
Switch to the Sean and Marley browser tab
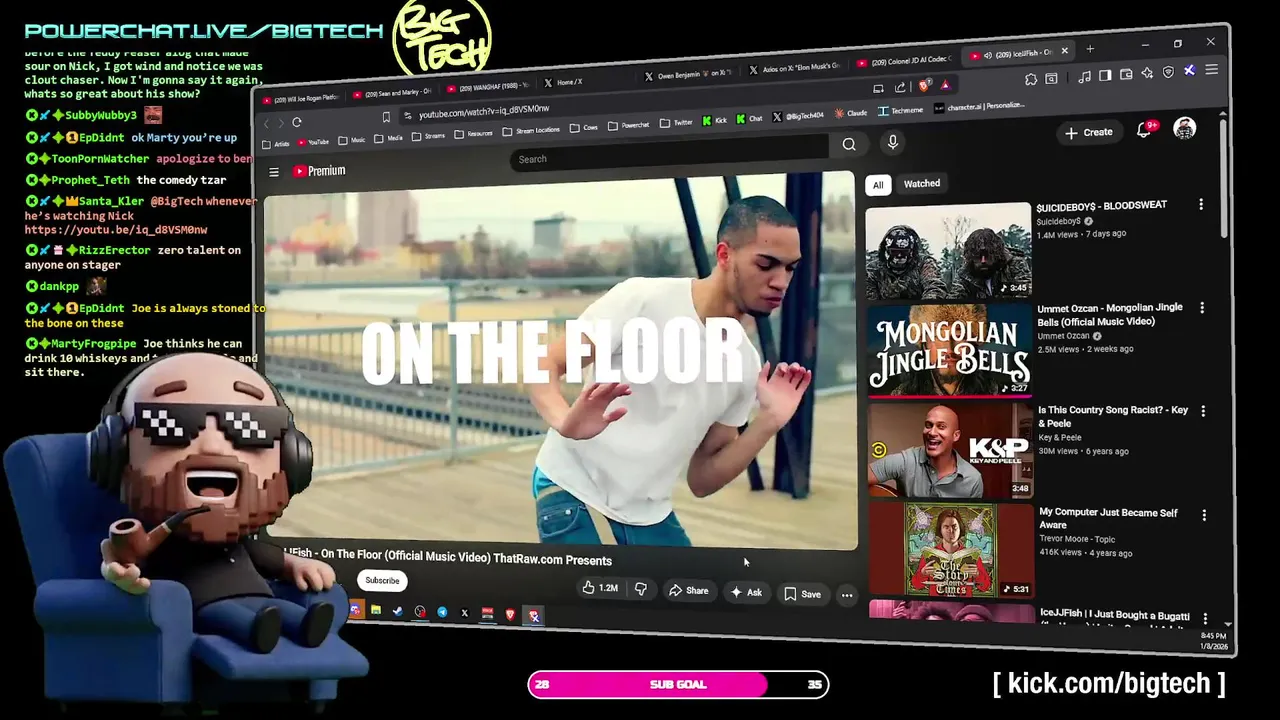coord(392,94)
